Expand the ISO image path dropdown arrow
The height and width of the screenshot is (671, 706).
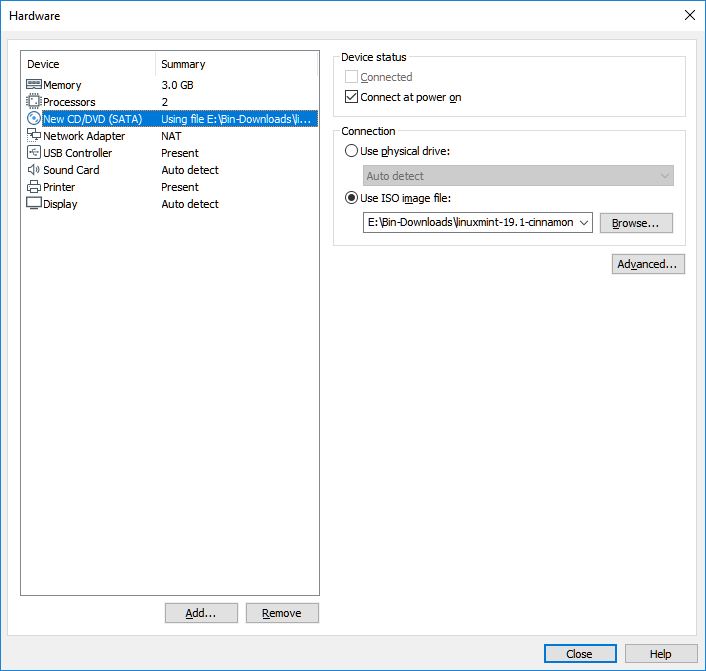584,222
